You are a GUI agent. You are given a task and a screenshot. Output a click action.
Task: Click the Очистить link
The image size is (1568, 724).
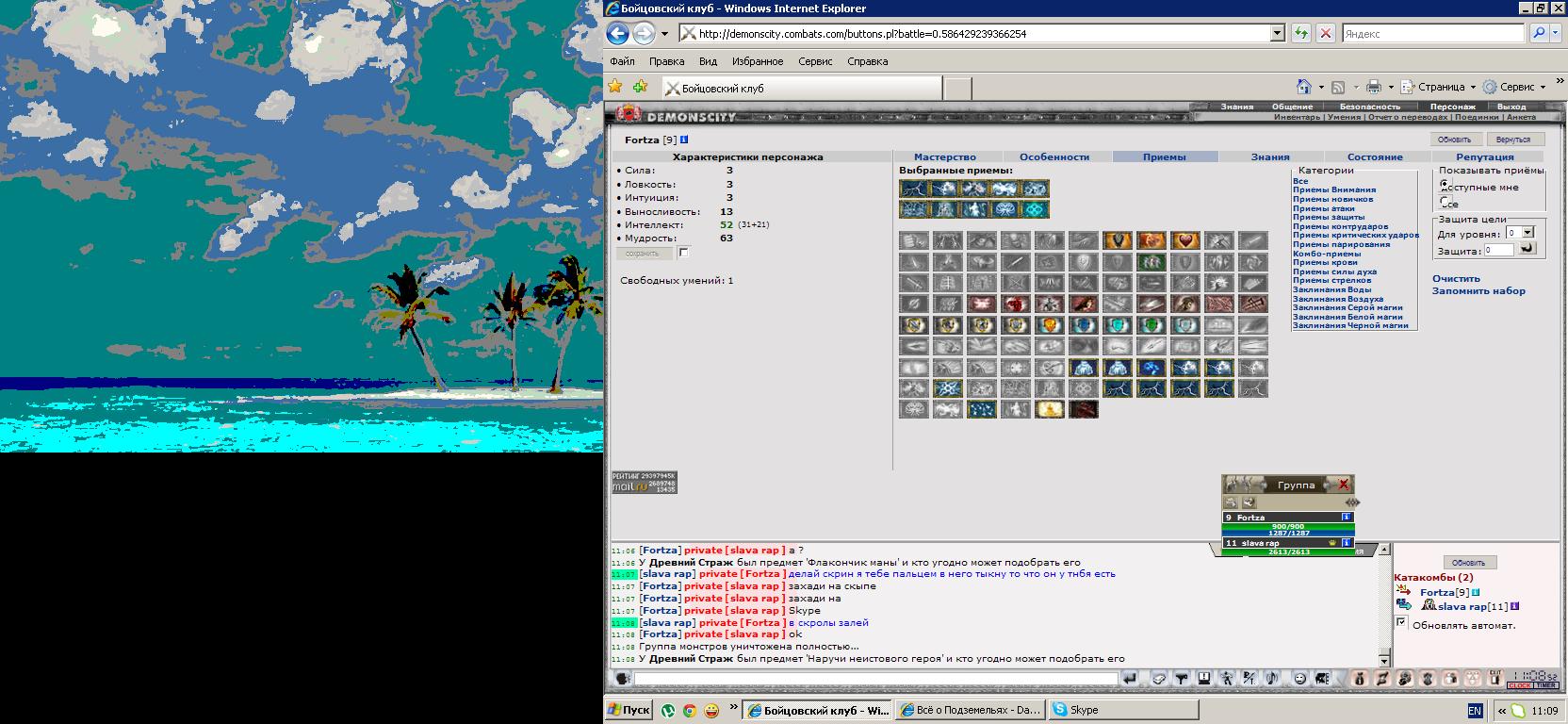point(1456,279)
